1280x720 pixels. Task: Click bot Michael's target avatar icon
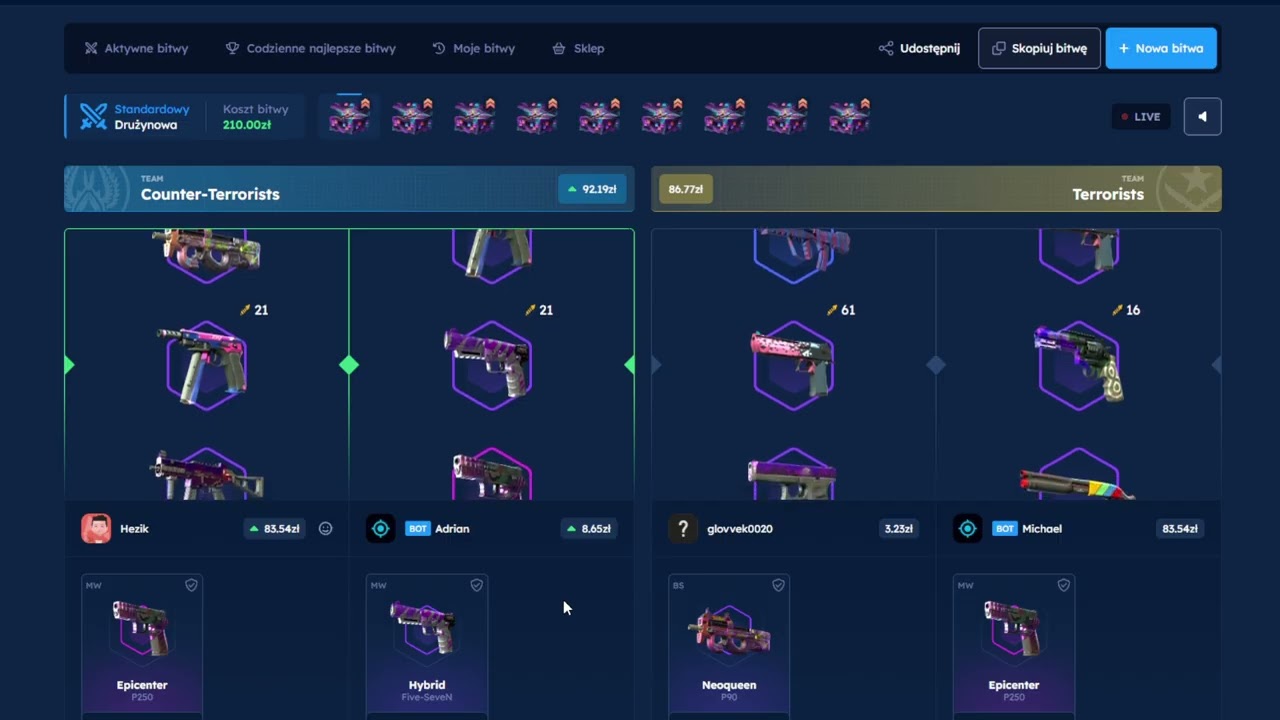click(967, 528)
